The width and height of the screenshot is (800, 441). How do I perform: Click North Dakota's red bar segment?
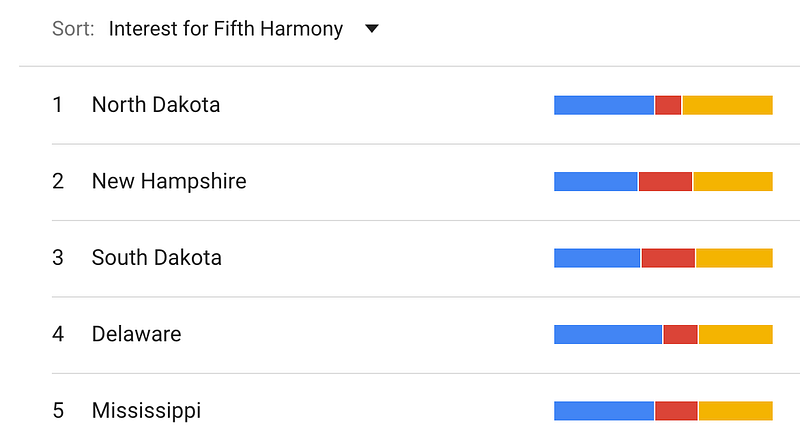coord(668,105)
